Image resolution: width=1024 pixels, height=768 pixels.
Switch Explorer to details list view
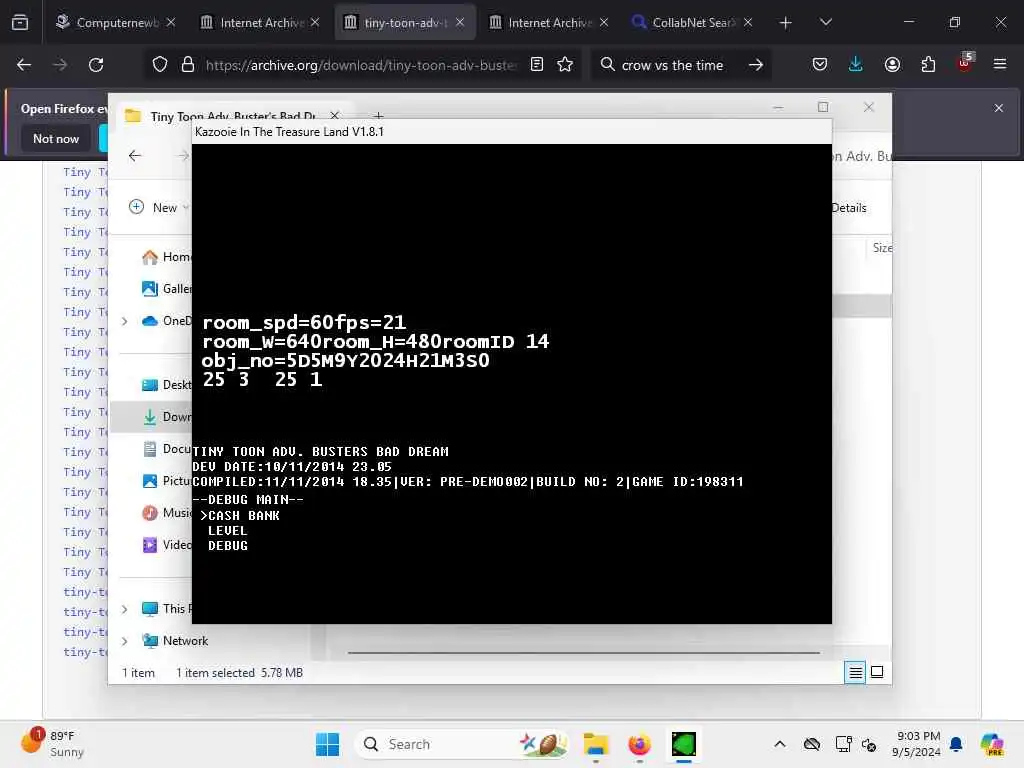(x=855, y=672)
